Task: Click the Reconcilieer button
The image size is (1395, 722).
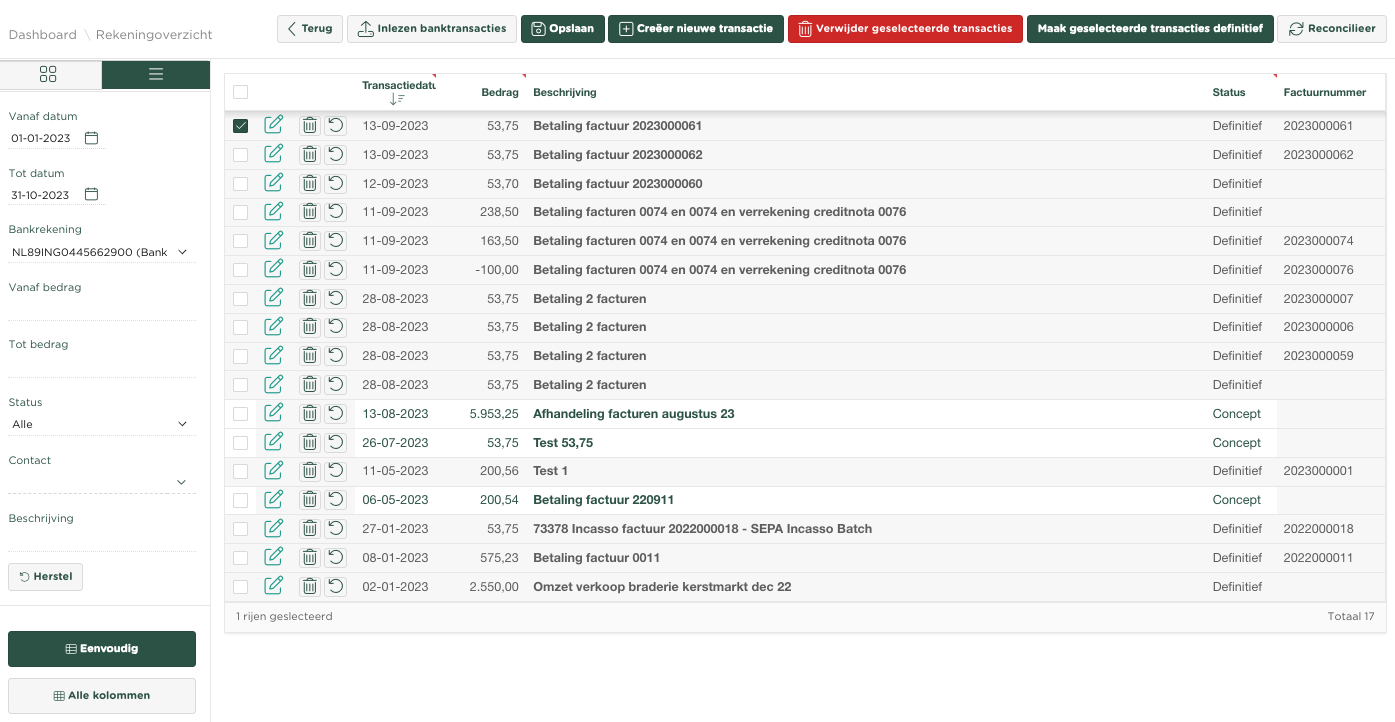Action: [x=1332, y=29]
